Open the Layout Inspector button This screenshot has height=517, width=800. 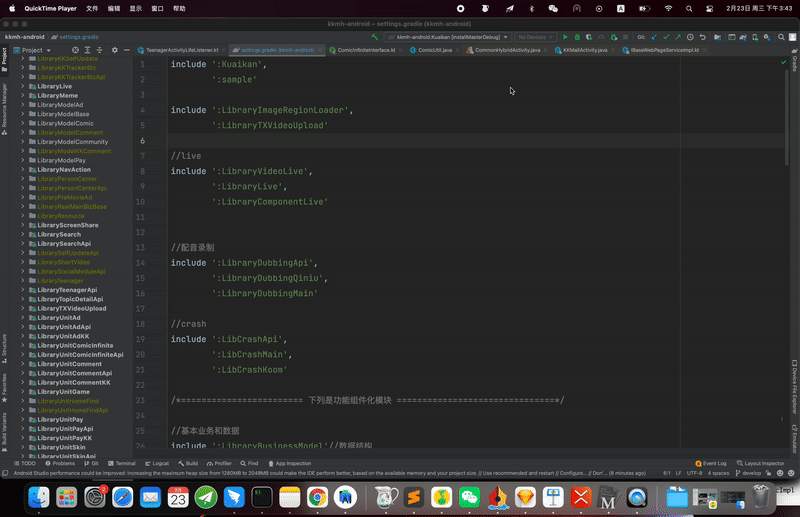point(760,463)
